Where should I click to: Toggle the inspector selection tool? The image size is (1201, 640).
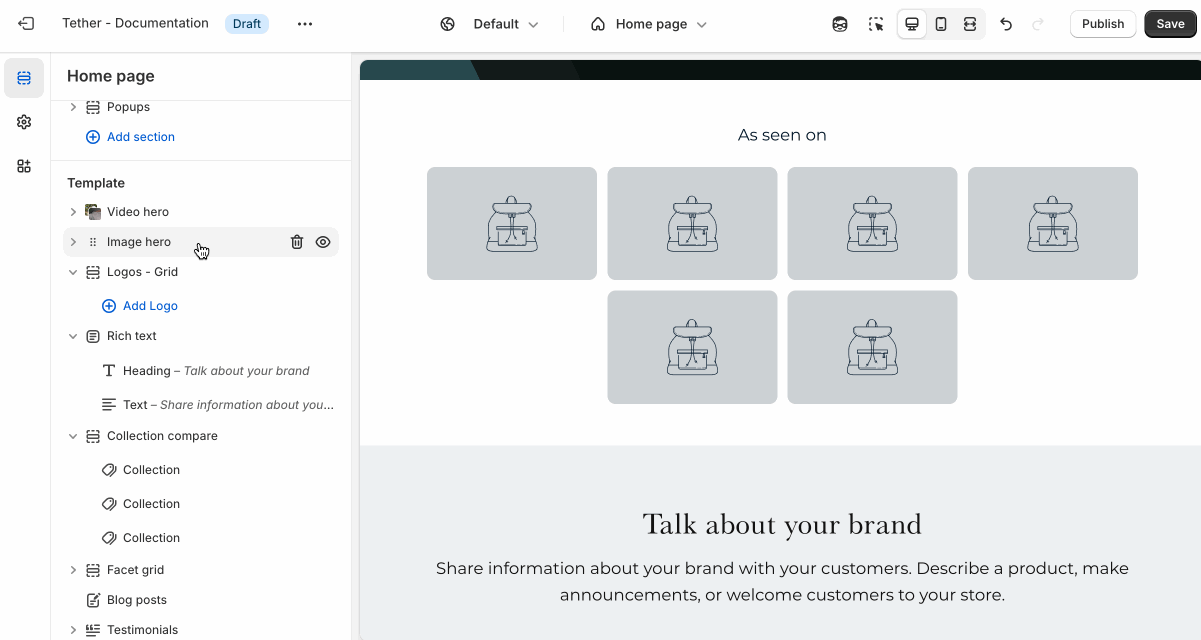(x=876, y=24)
